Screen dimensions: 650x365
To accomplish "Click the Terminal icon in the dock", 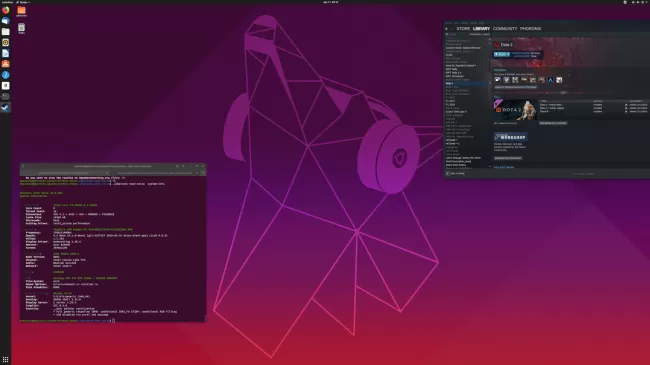I will pyautogui.click(x=5, y=97).
